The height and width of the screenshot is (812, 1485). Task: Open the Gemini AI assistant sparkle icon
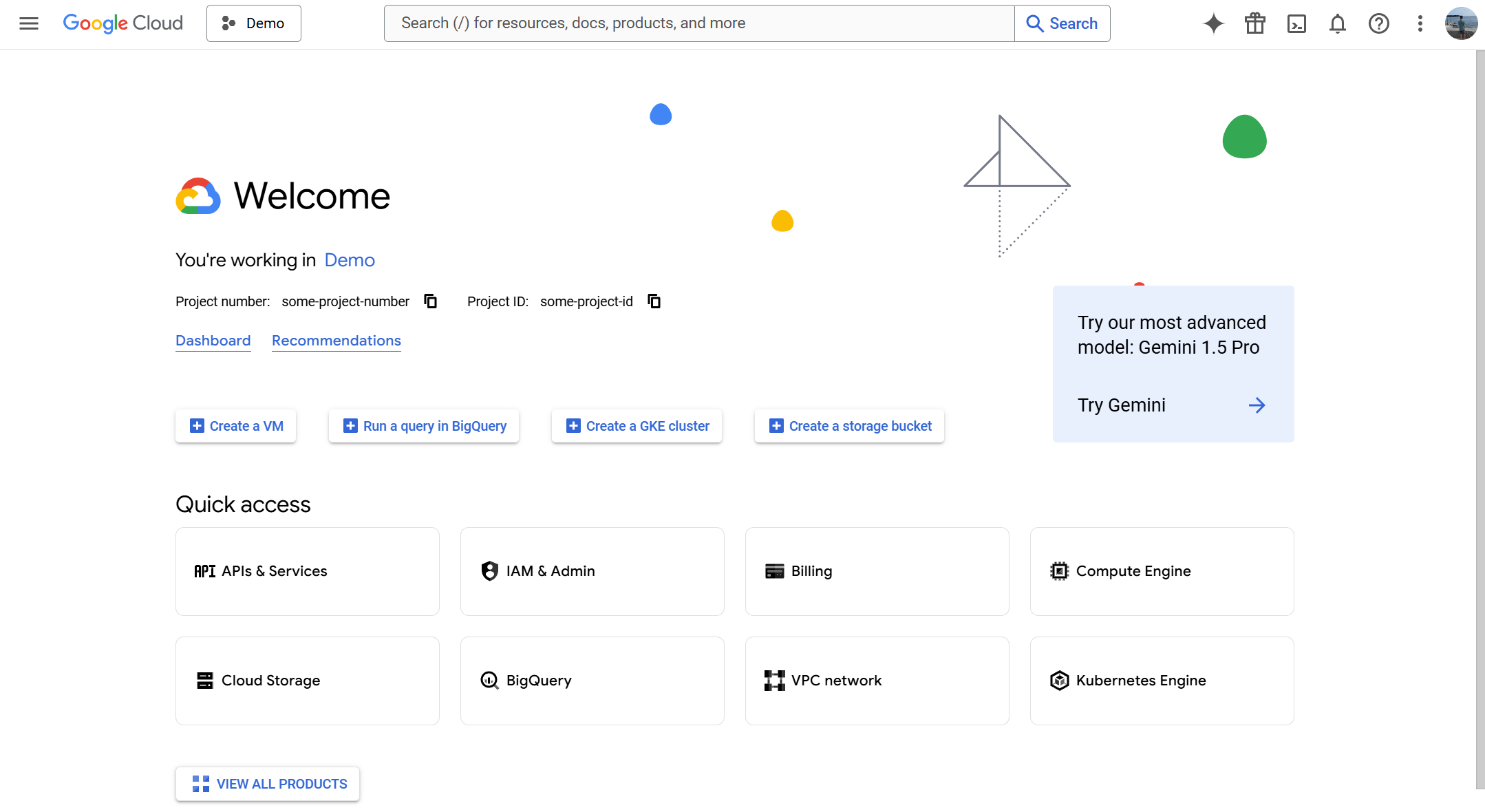point(1213,23)
